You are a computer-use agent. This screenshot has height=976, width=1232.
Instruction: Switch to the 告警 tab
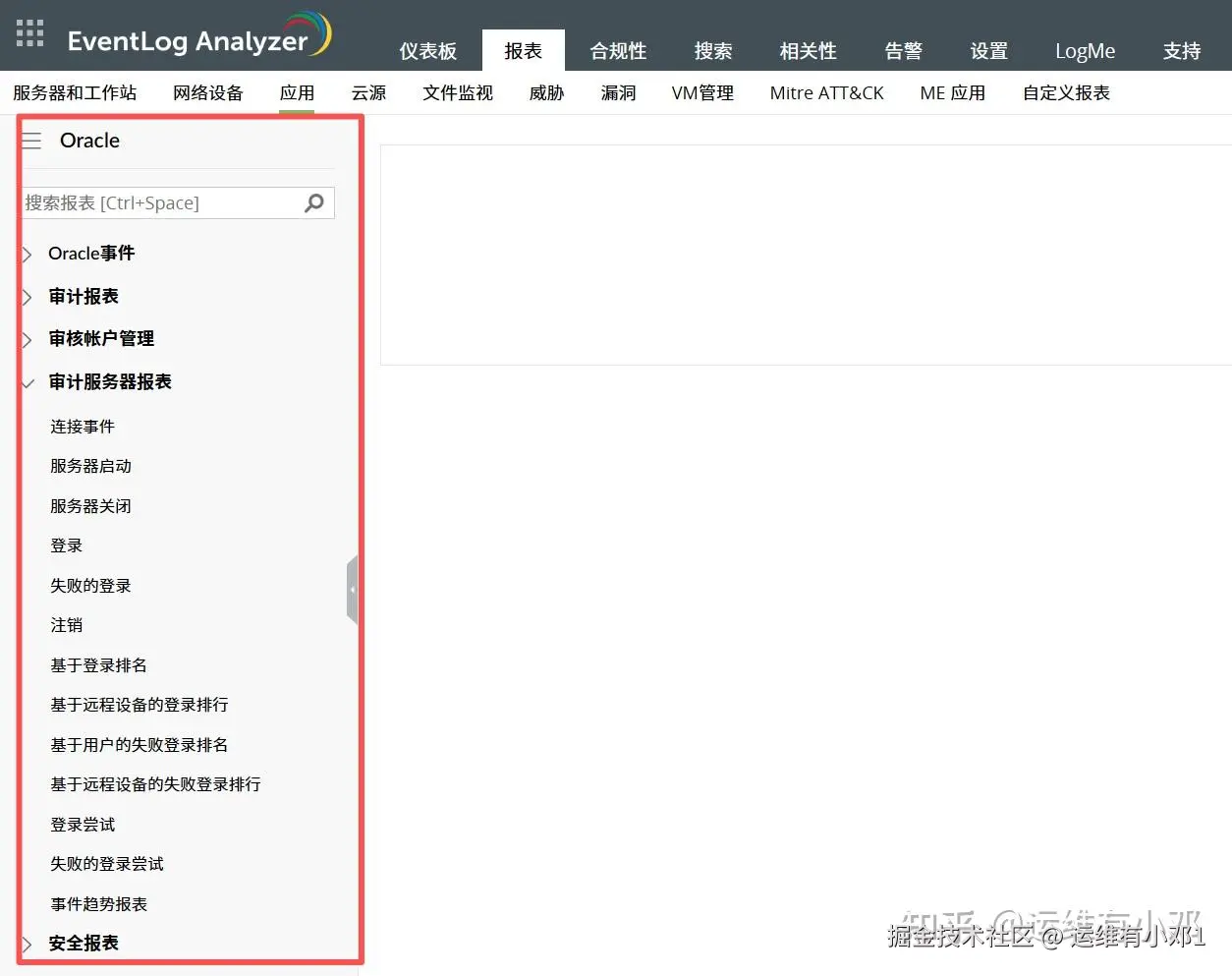coord(903,51)
